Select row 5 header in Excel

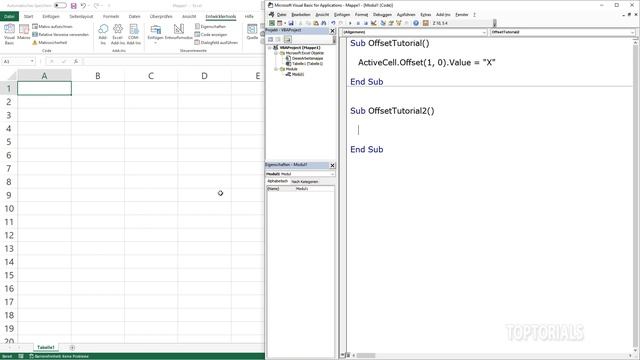coord(9,142)
